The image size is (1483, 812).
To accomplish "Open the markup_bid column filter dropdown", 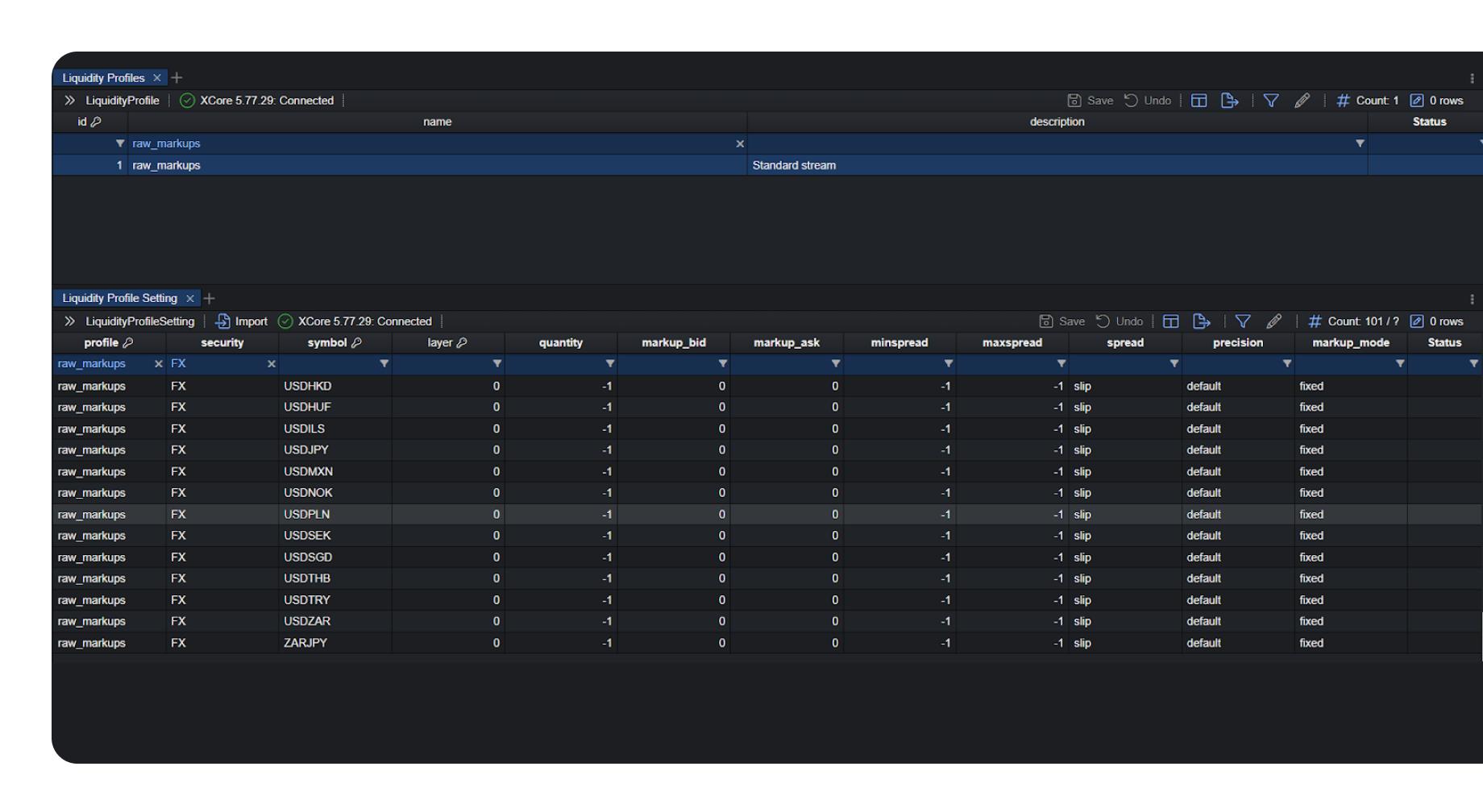I will [723, 364].
